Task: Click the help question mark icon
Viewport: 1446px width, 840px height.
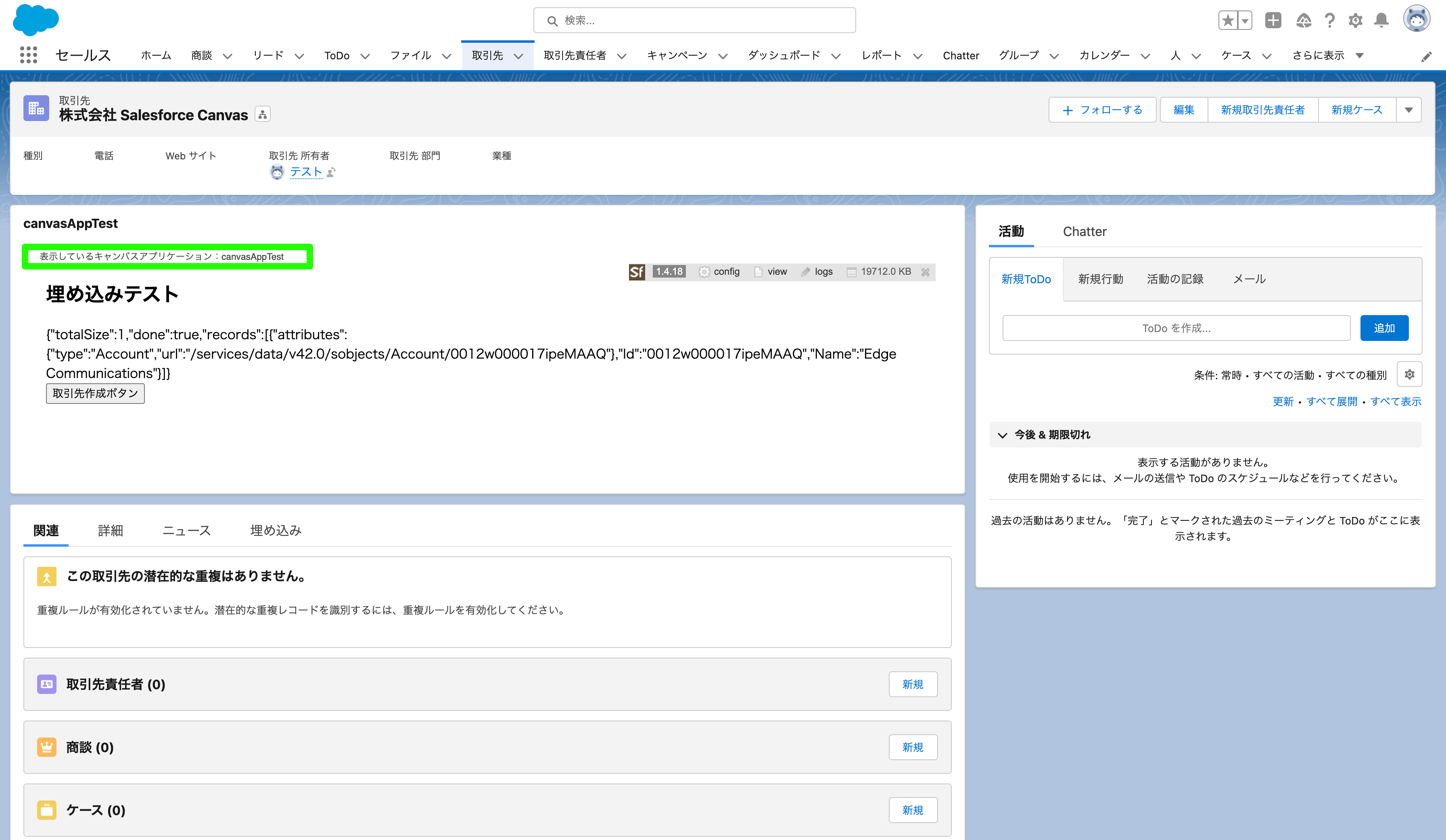Action: (x=1329, y=20)
